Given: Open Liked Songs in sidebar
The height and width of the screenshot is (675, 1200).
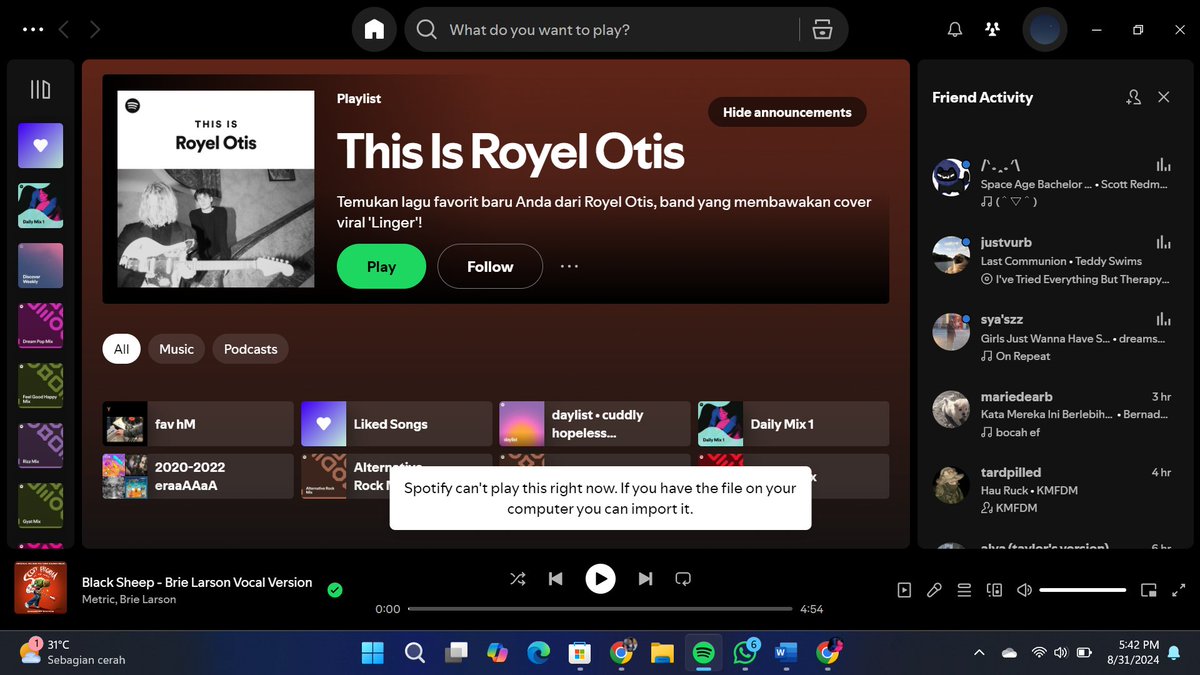Looking at the screenshot, I should [x=40, y=145].
